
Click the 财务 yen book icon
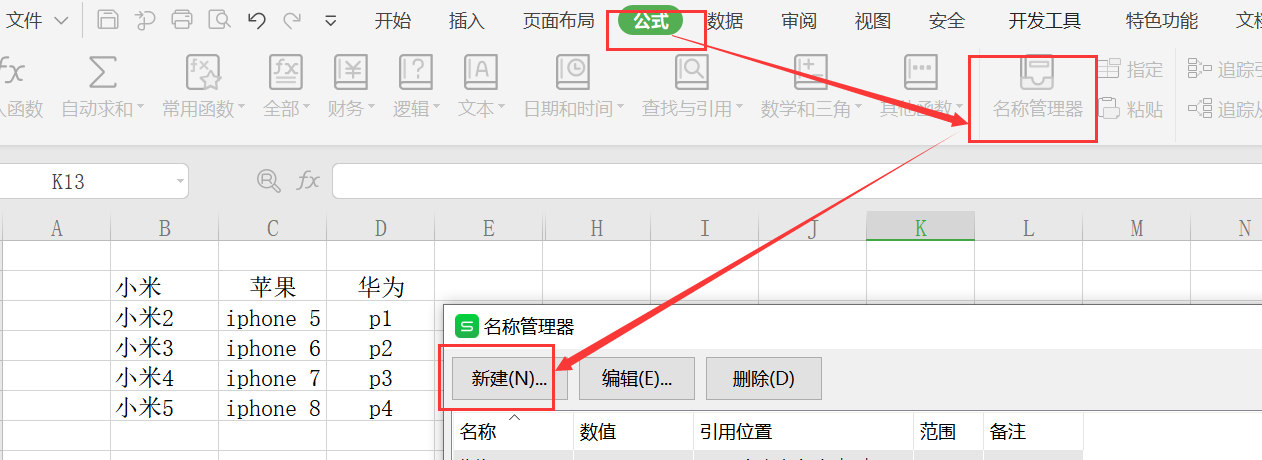pos(351,72)
